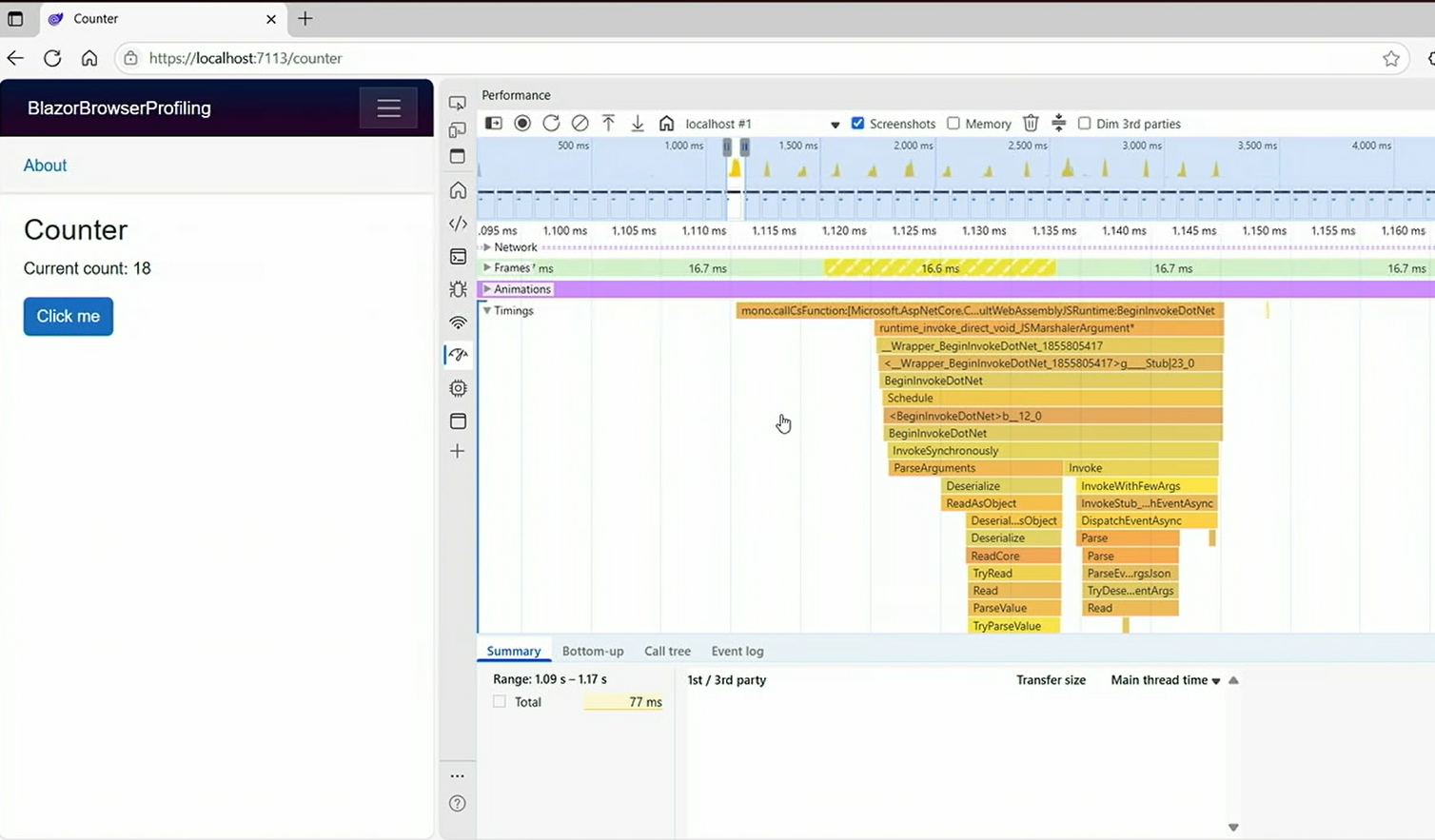This screenshot has width=1435, height=840.
Task: Enable the Memory checkbox
Action: [x=953, y=124]
